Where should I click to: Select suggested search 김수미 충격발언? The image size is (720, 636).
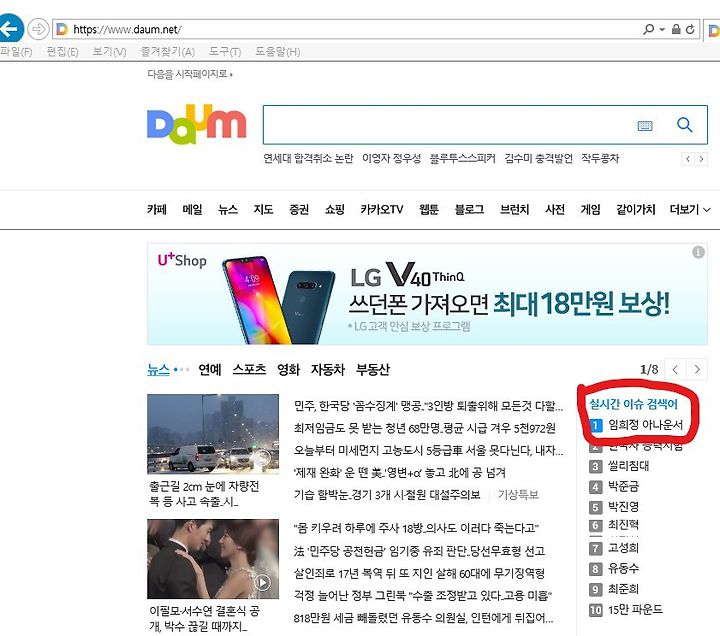pyautogui.click(x=538, y=158)
